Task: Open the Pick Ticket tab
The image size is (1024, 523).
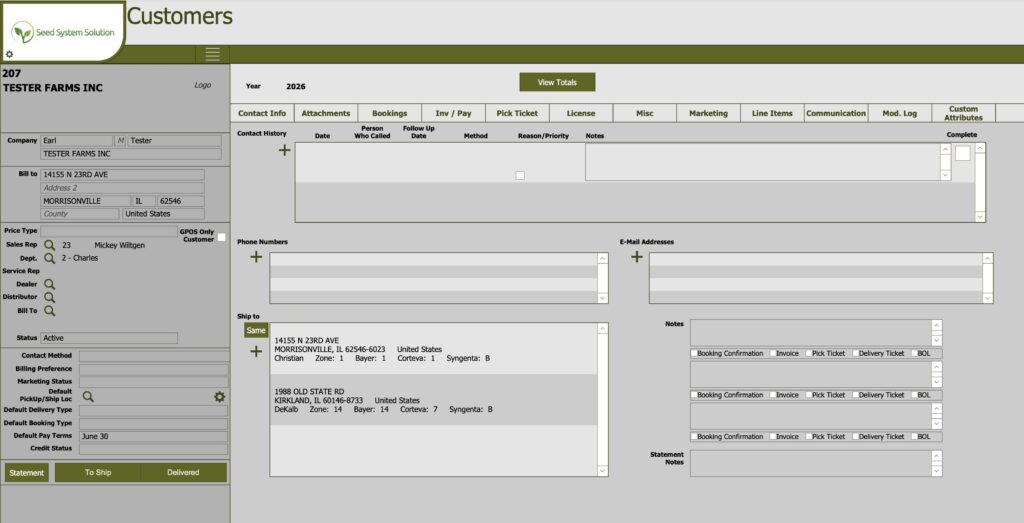Action: 517,113
